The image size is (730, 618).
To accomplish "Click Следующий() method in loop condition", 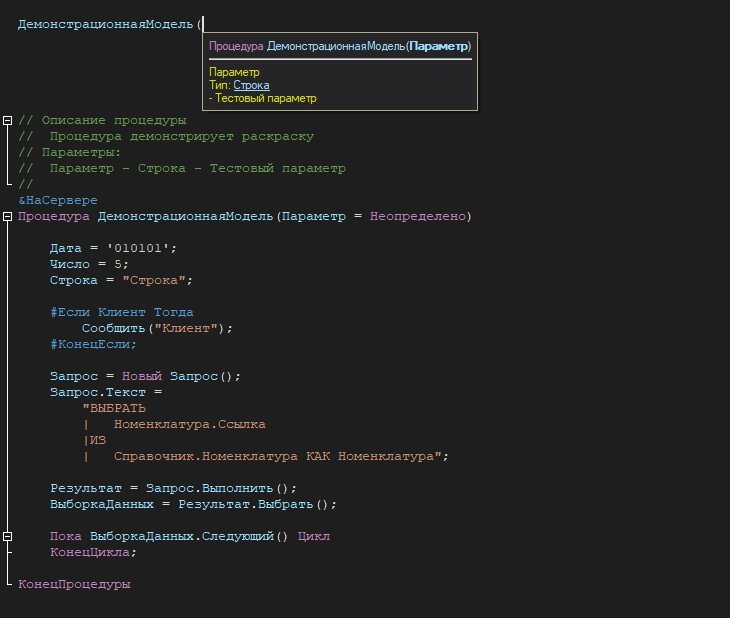I will [x=245, y=537].
